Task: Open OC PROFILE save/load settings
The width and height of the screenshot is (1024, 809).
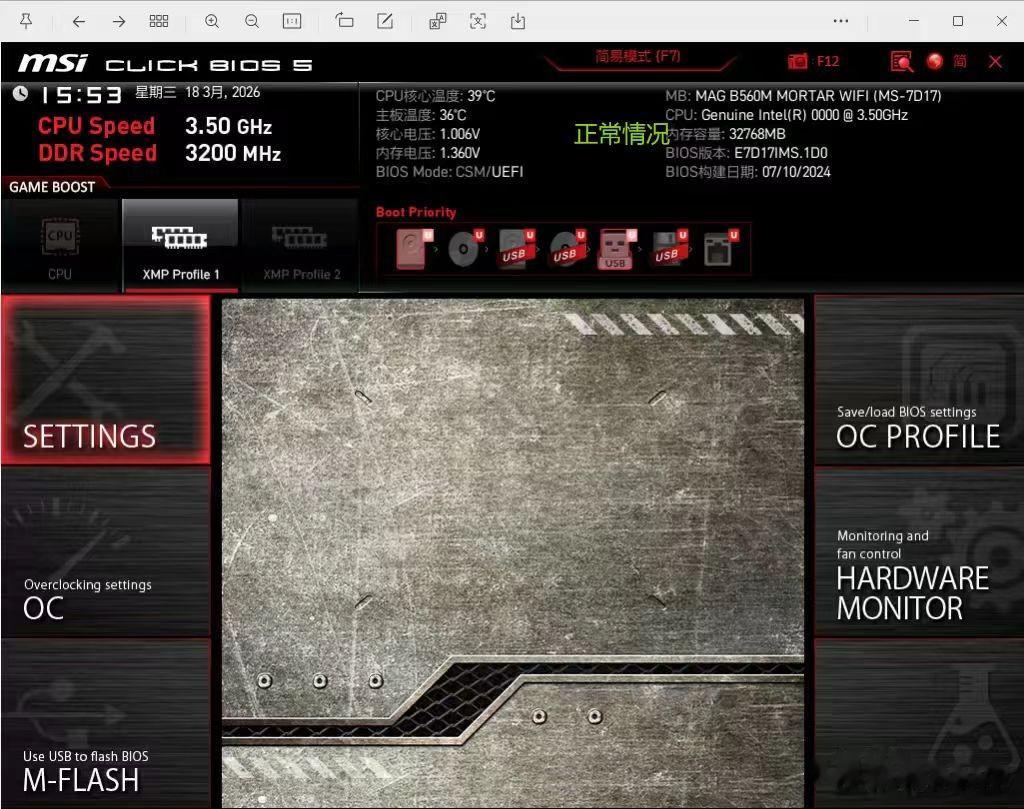Action: (919, 380)
